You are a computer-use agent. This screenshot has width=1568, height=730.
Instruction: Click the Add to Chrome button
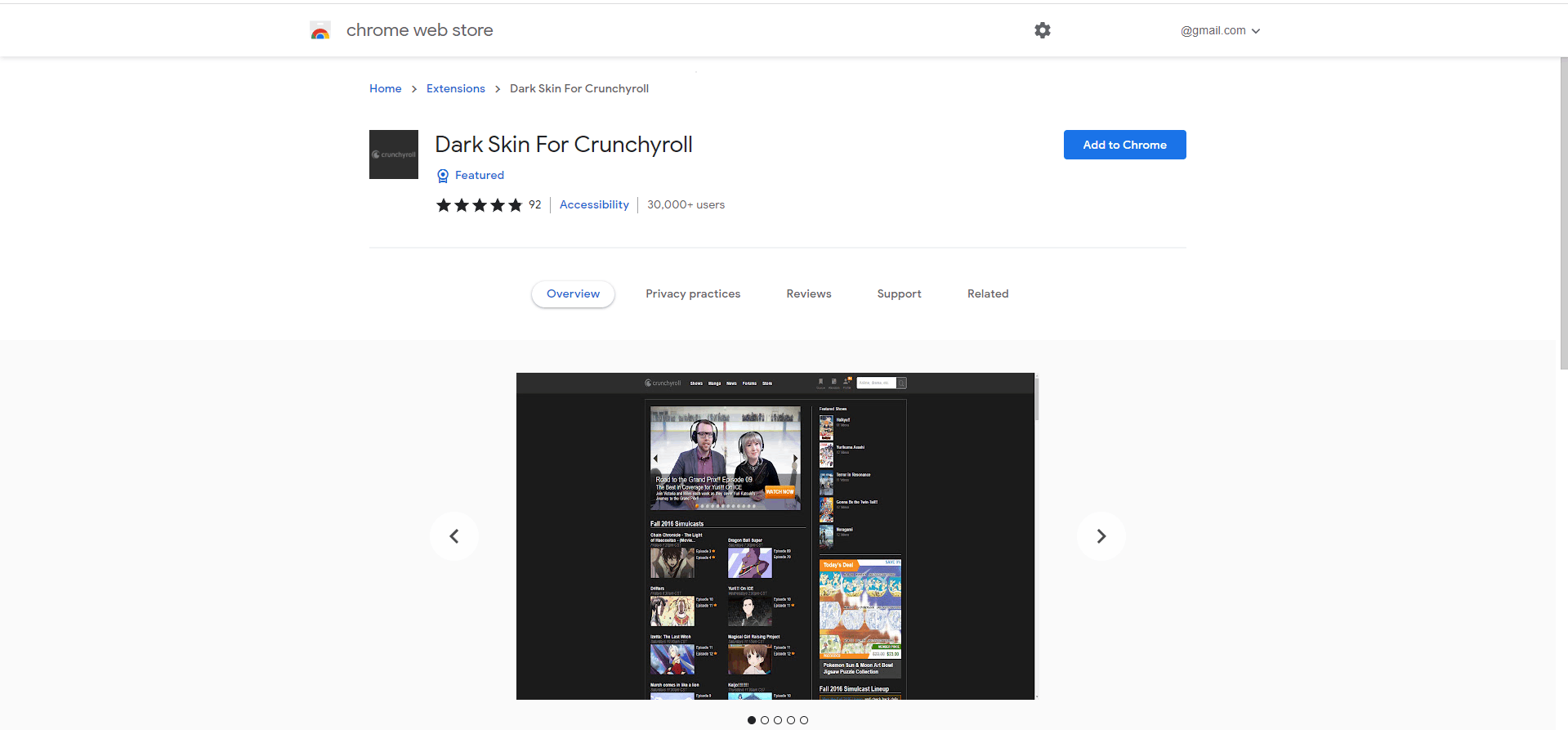coord(1125,145)
